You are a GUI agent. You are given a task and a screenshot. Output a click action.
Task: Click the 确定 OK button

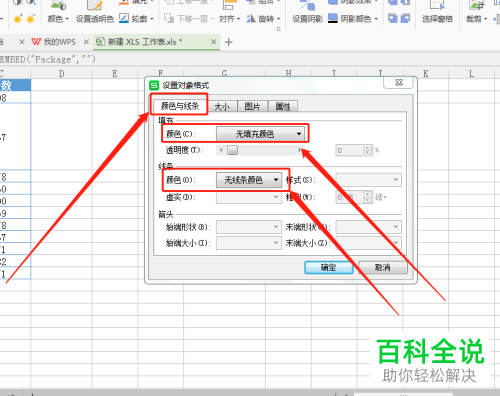pos(329,267)
